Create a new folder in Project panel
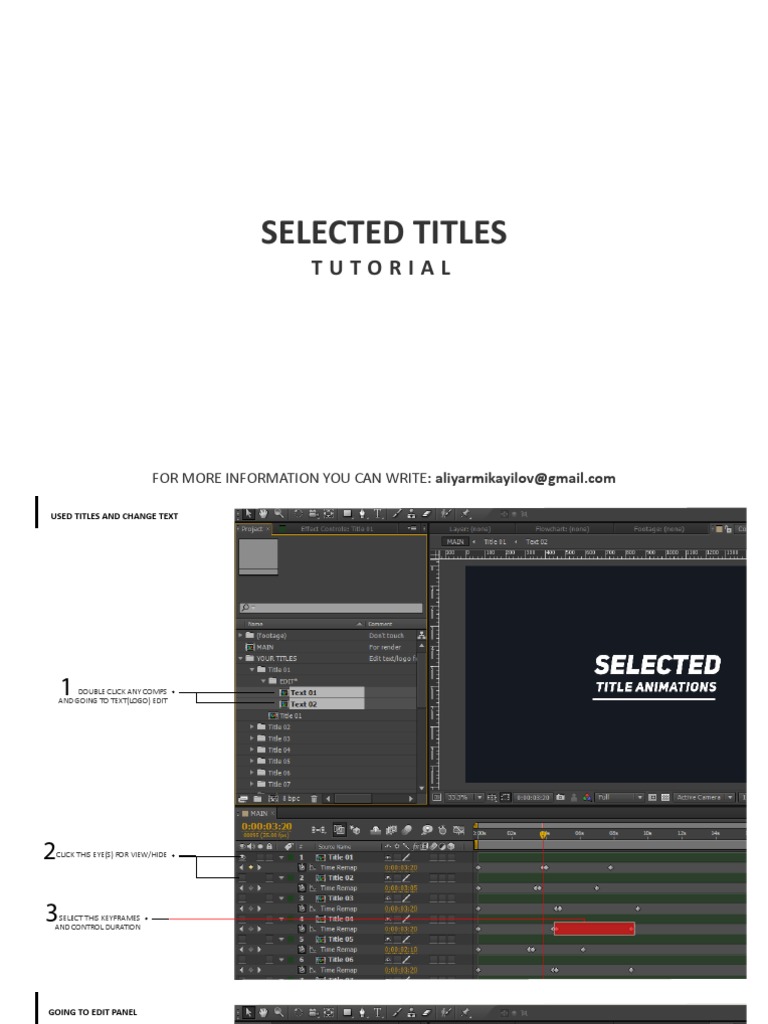The width and height of the screenshot is (768, 1024). point(258,798)
